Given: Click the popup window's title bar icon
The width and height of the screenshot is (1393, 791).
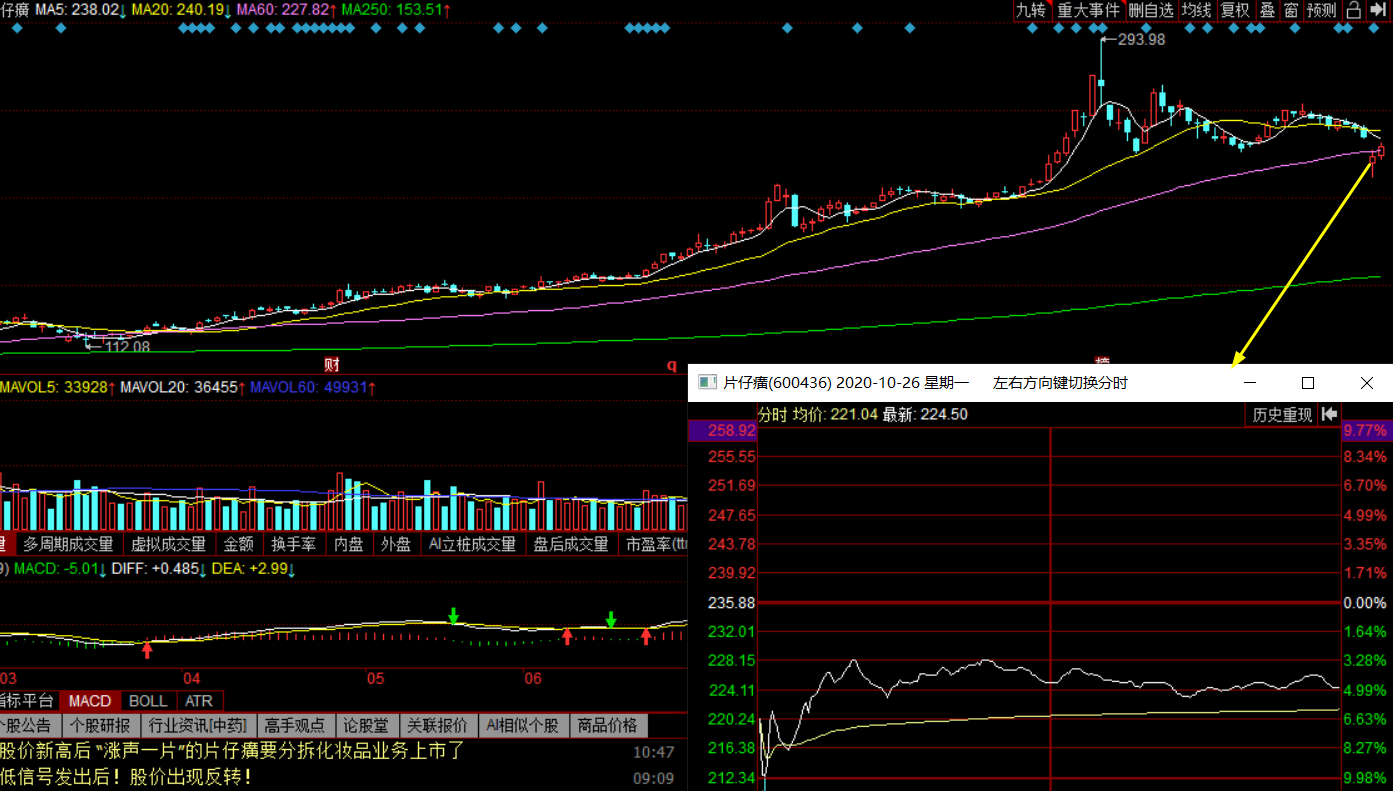Looking at the screenshot, I should (x=707, y=383).
